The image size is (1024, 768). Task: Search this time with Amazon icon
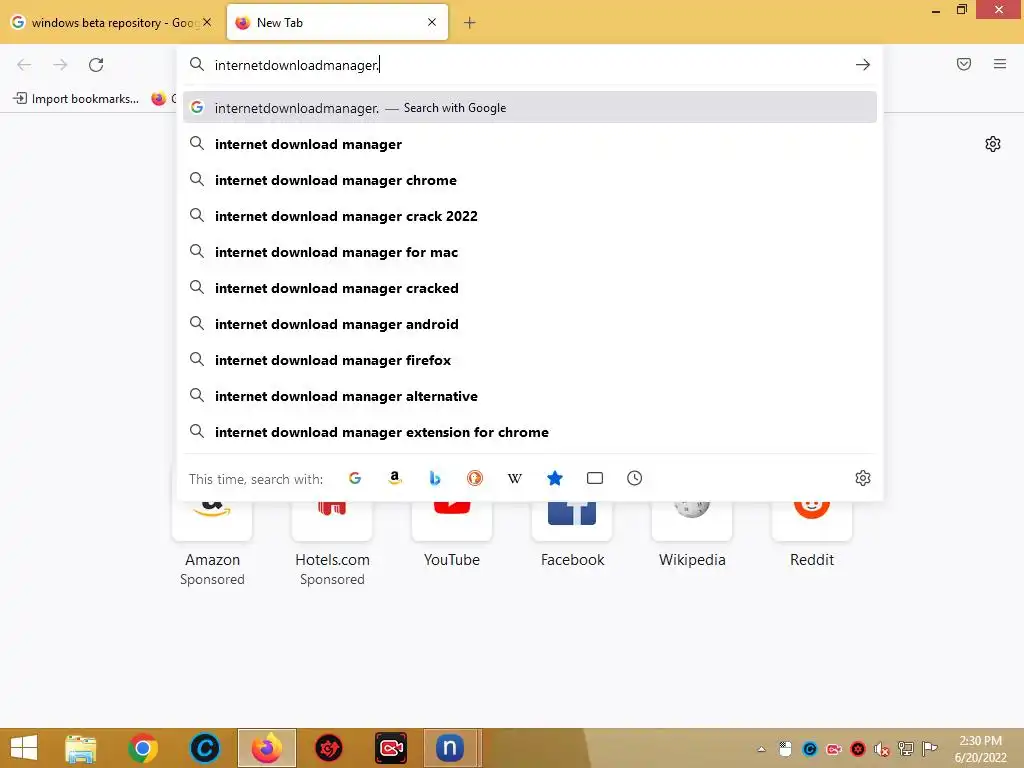point(394,478)
